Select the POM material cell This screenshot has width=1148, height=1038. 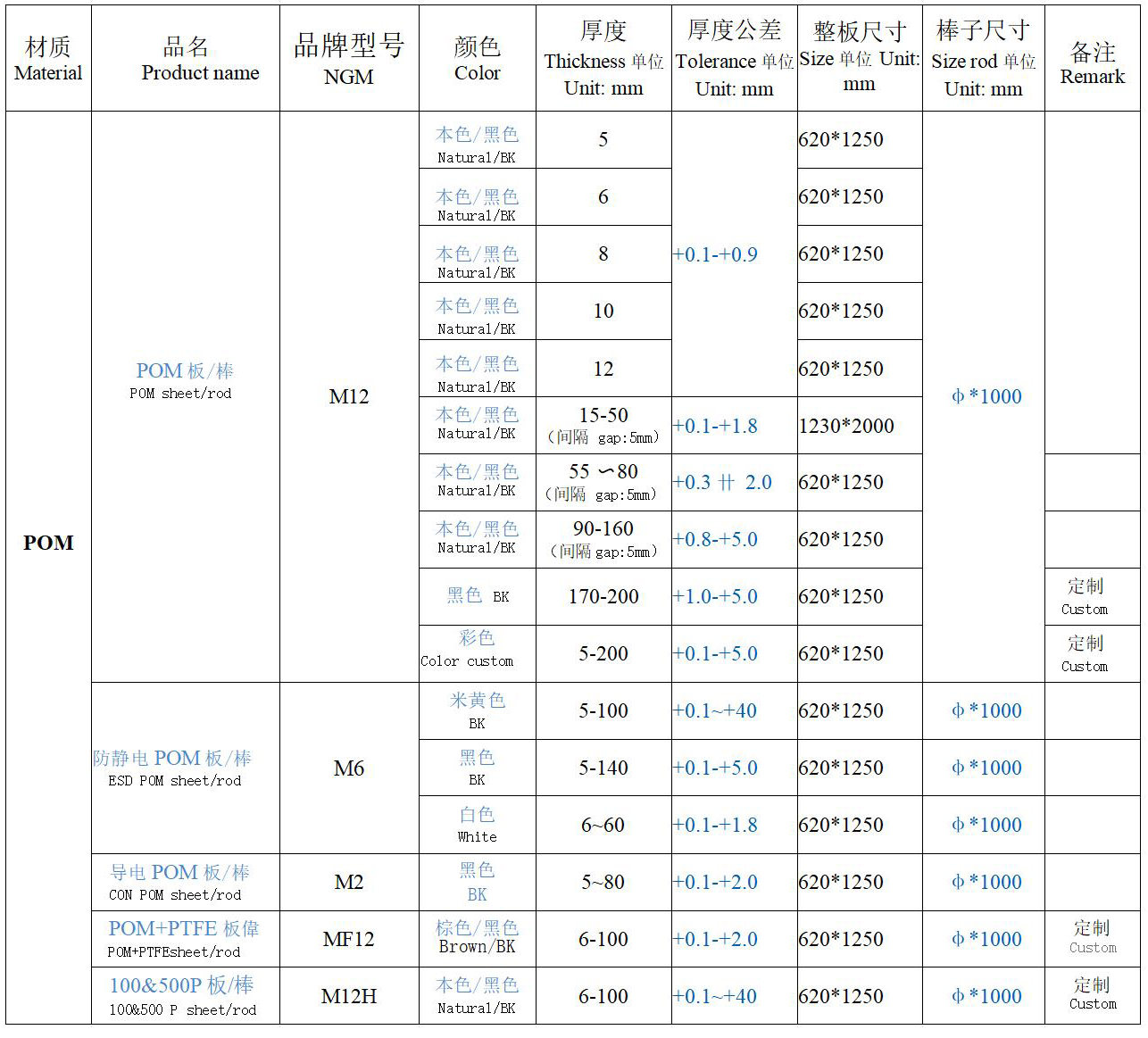point(48,543)
